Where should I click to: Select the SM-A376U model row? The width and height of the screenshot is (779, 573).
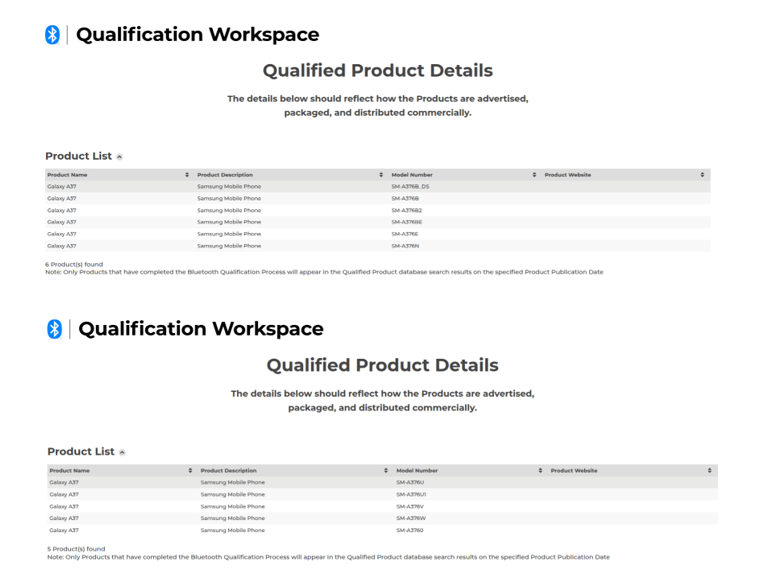pyautogui.click(x=382, y=482)
